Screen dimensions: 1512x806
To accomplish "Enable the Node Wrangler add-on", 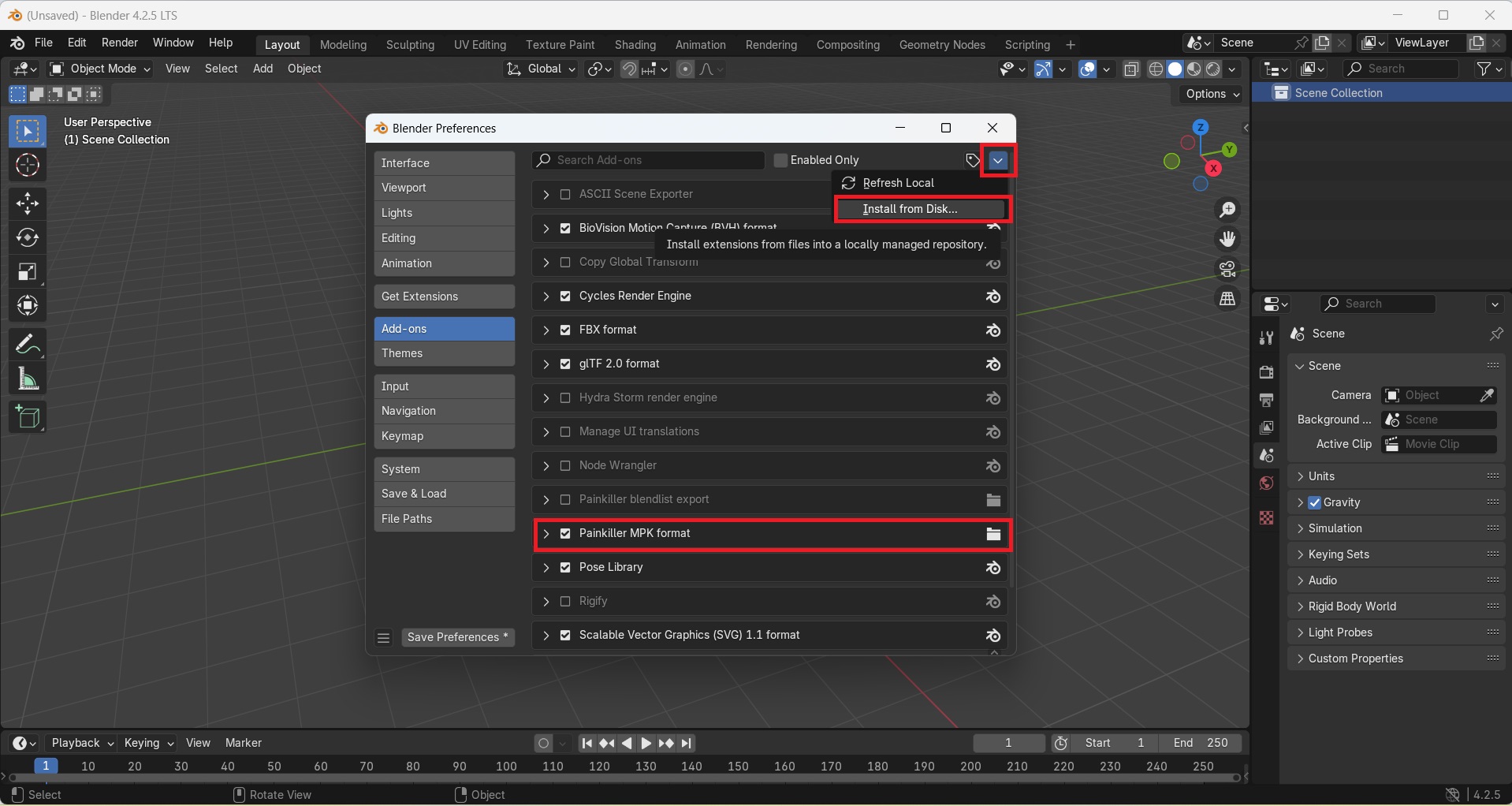I will click(x=565, y=466).
